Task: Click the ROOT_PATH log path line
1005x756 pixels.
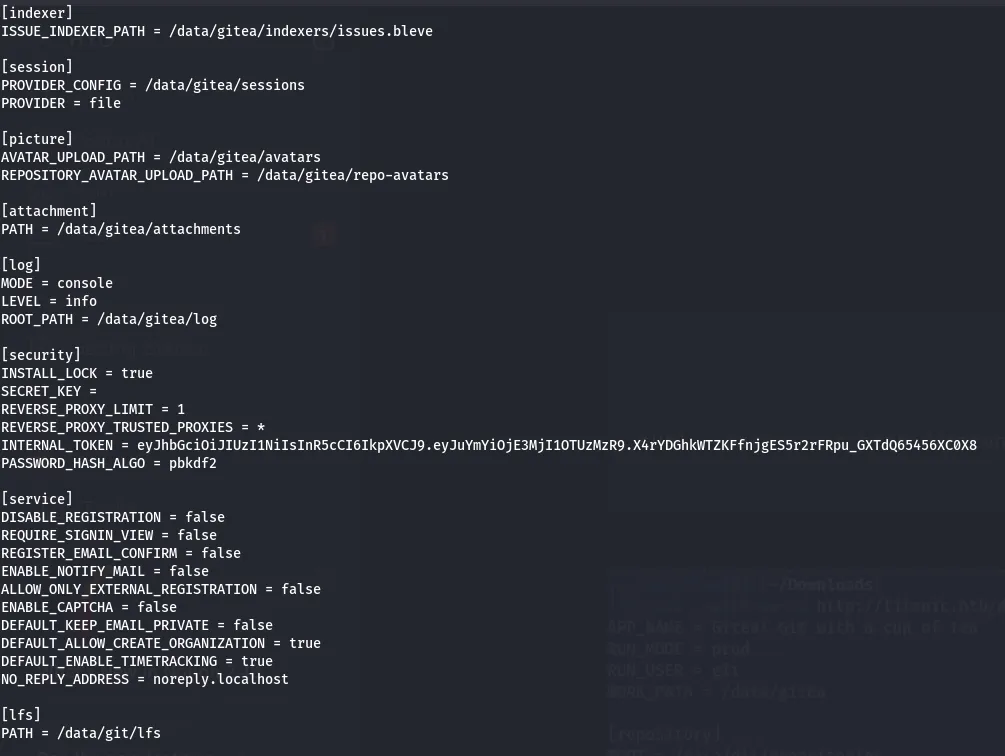Action: (x=109, y=319)
